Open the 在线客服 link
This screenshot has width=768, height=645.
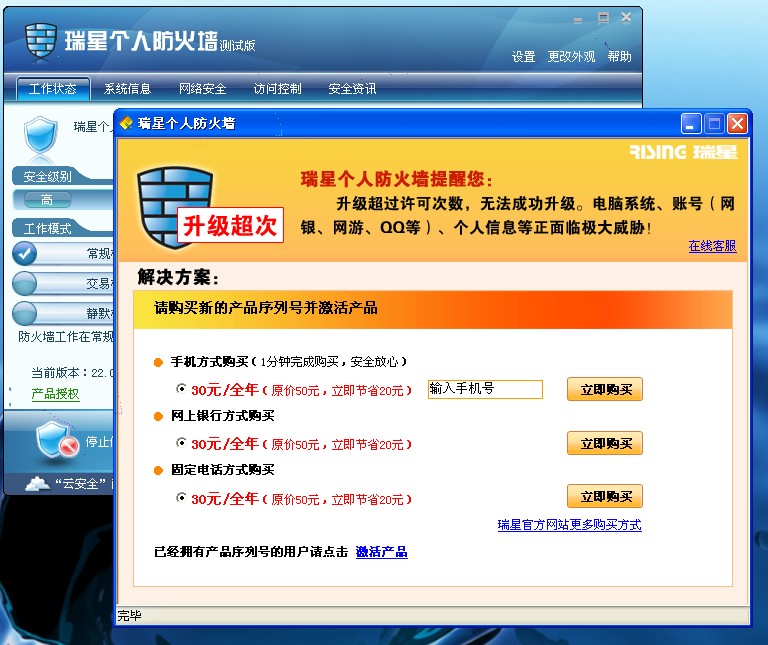(x=712, y=246)
